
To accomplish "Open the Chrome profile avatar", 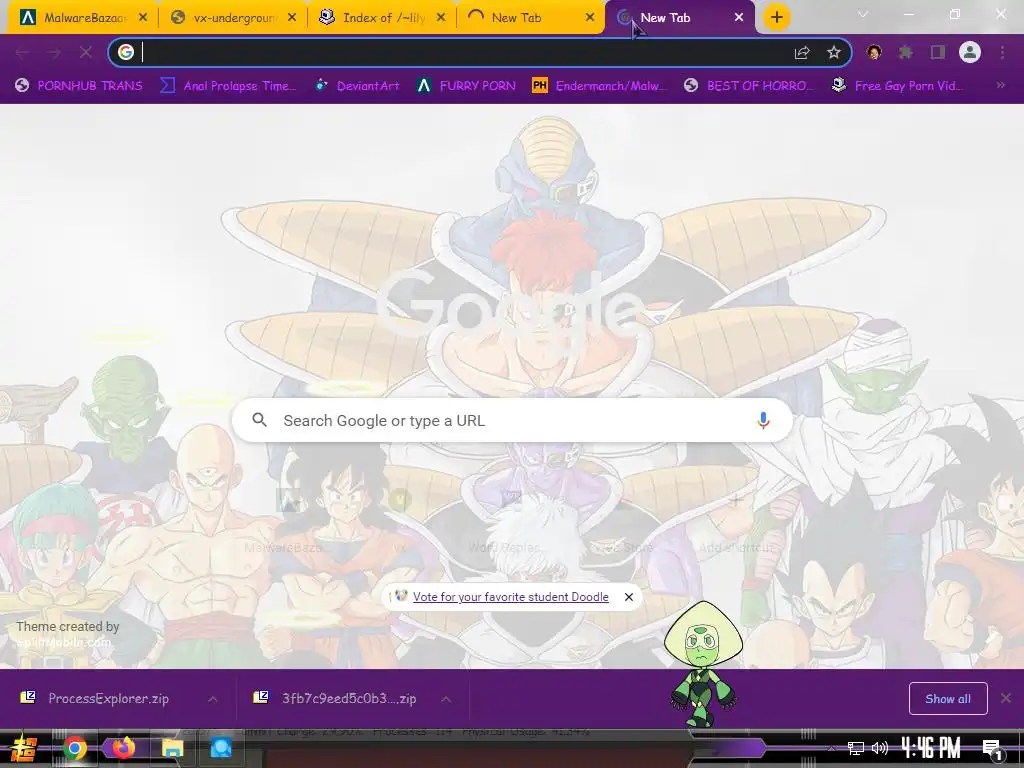I will (970, 52).
